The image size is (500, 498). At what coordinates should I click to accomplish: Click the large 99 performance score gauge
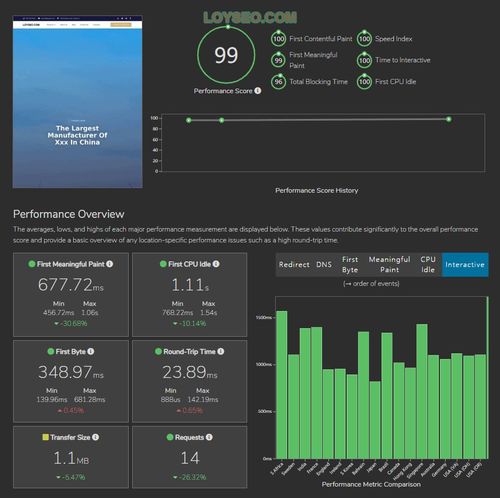[226, 55]
